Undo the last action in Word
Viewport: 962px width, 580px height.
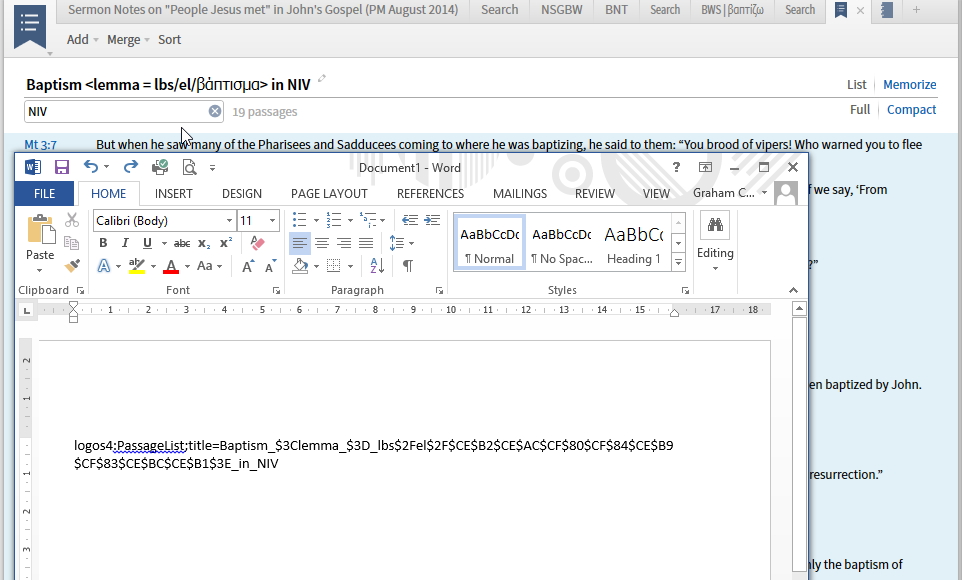pos(91,166)
